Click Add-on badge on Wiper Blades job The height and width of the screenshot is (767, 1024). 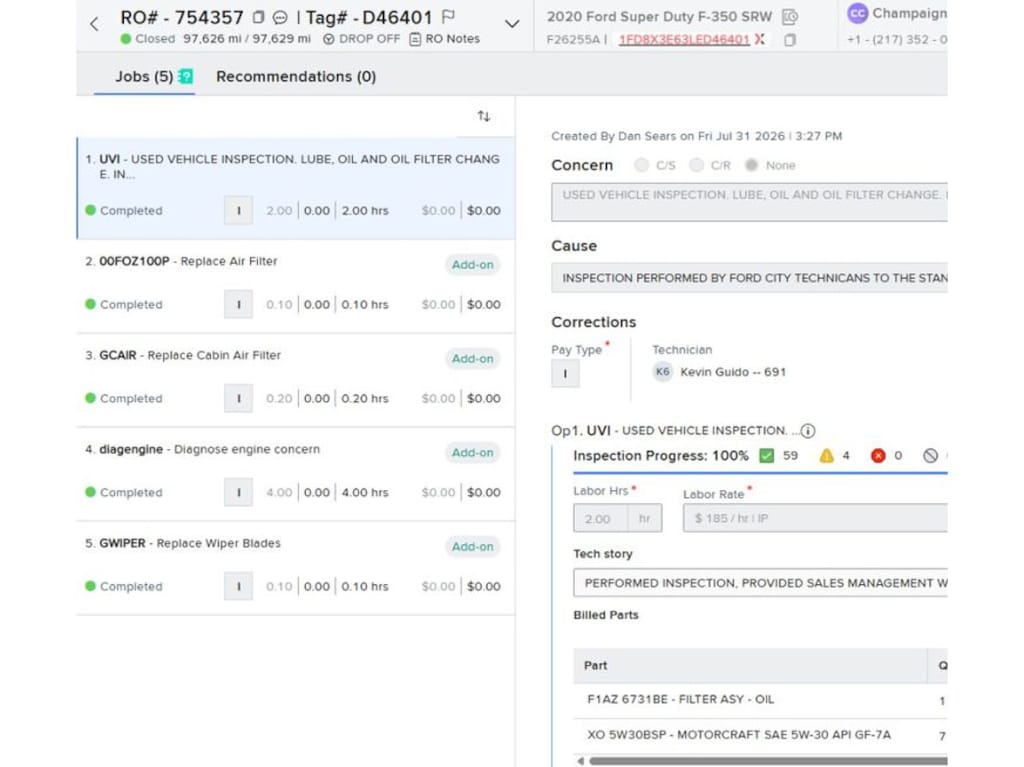point(473,547)
